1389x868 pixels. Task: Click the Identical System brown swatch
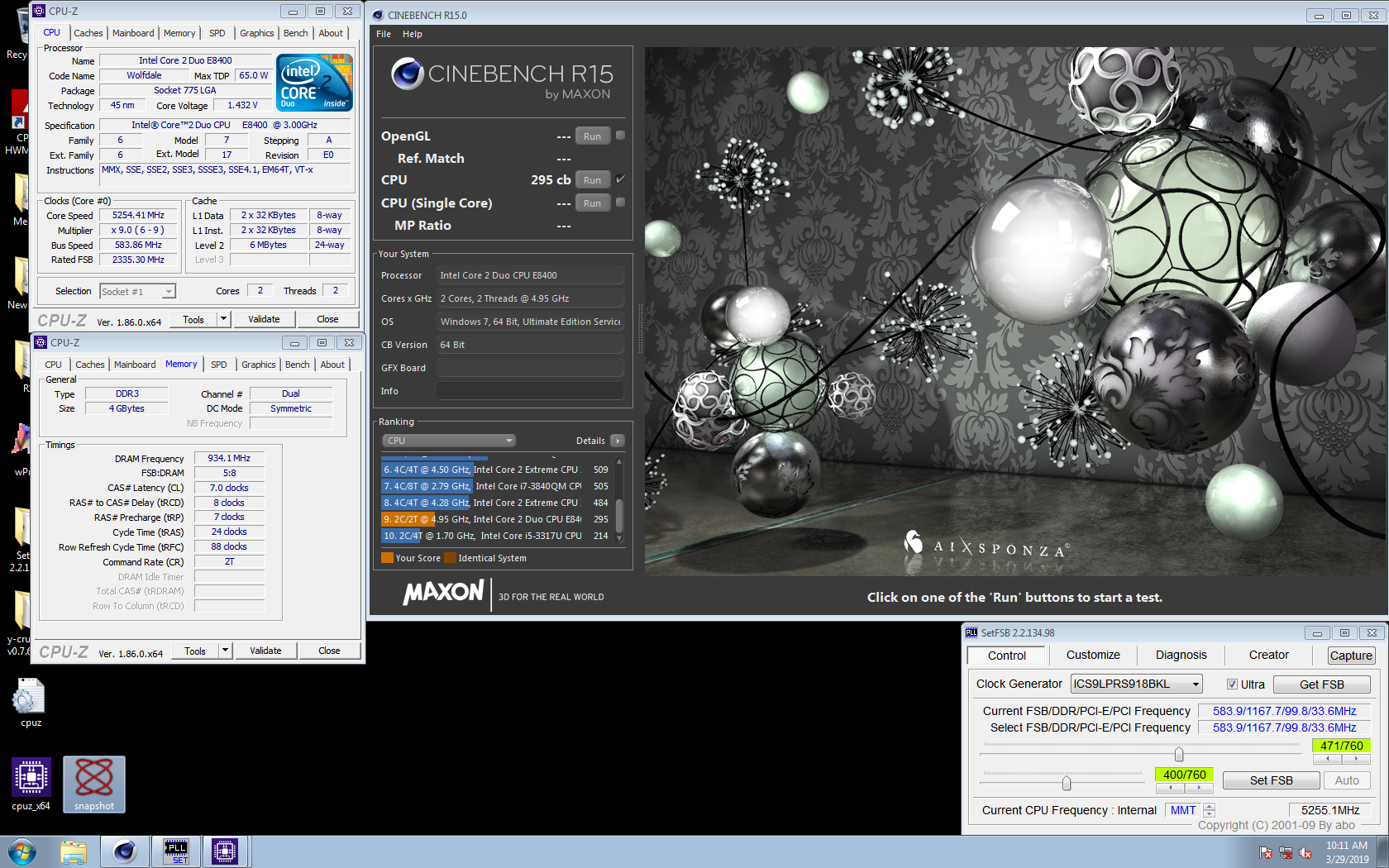(450, 558)
